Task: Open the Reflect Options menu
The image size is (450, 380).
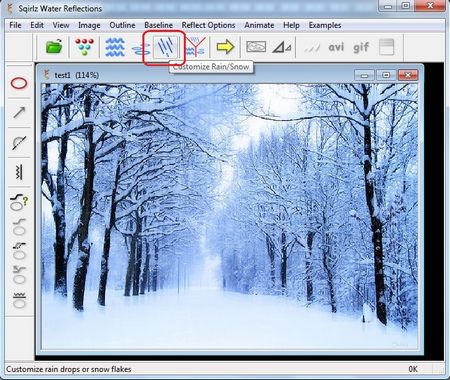Action: [x=208, y=25]
